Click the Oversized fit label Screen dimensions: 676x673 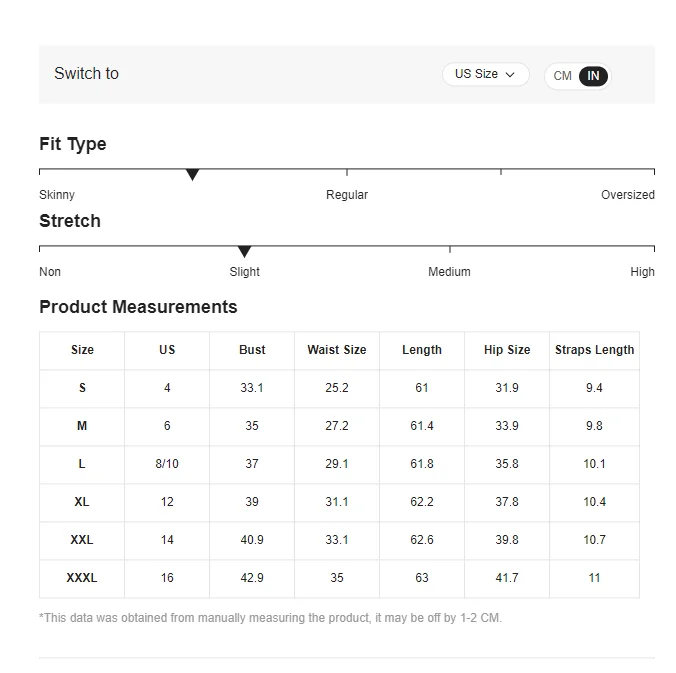pyautogui.click(x=627, y=195)
